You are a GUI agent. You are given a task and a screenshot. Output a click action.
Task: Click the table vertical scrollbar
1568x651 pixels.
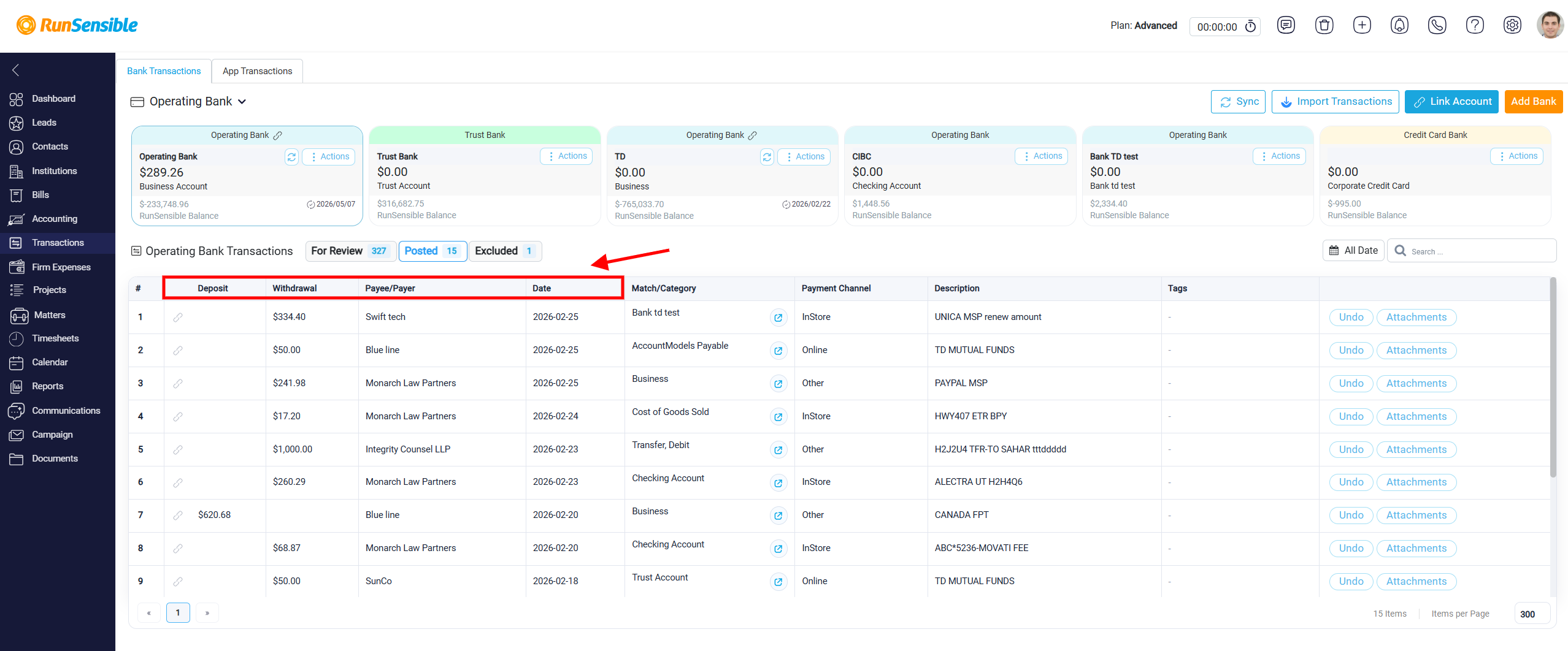(x=1553, y=378)
